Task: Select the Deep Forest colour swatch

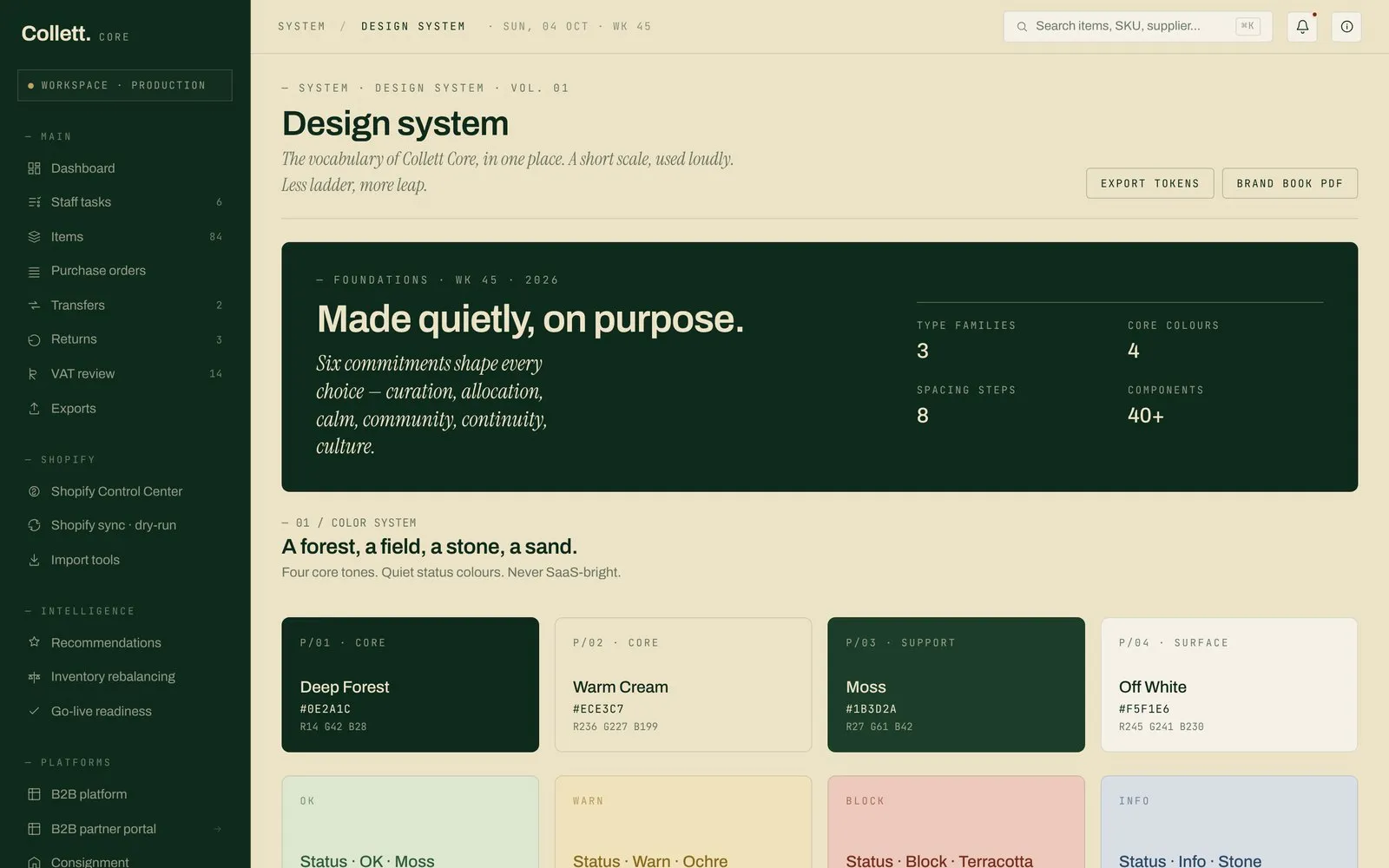Action: pos(410,685)
